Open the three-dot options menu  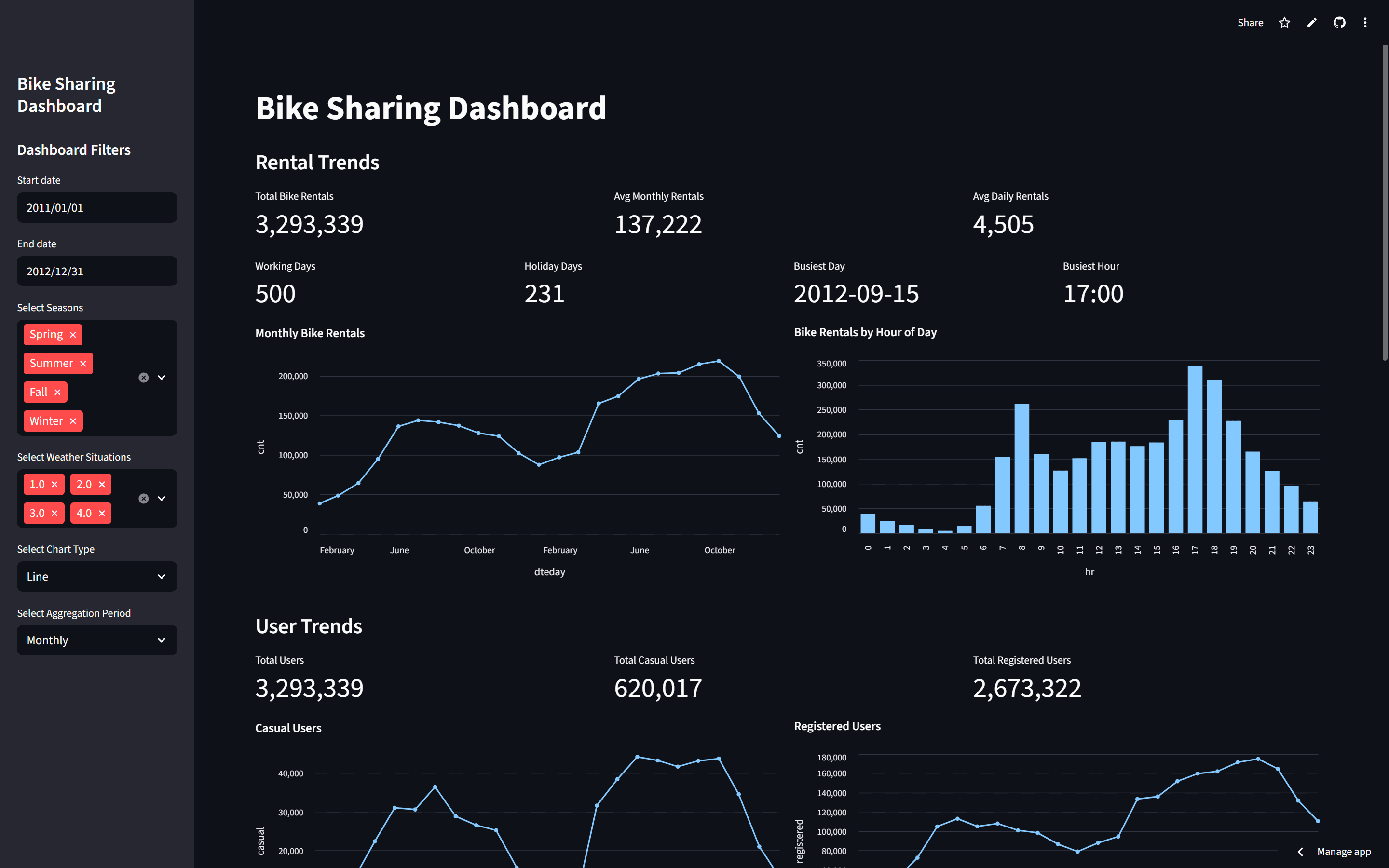(1365, 22)
